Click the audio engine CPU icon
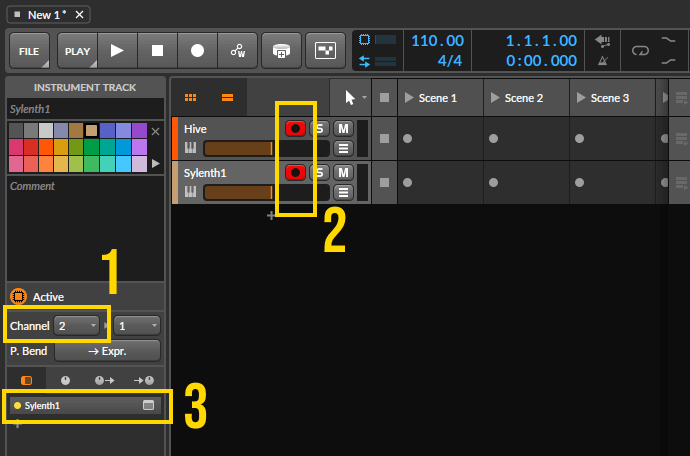Screen dimensions: 690x456 tap(364, 40)
